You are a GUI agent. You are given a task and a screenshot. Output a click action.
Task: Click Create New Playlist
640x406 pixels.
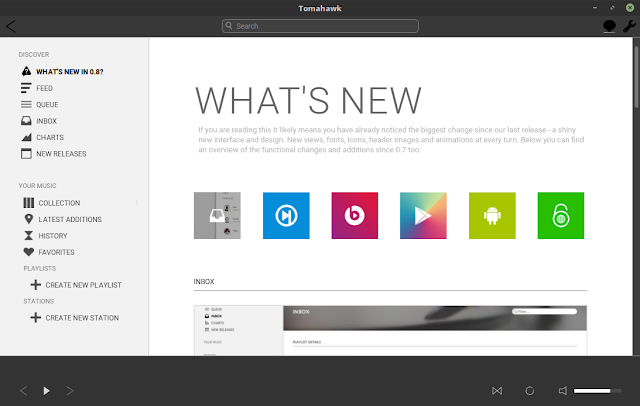[84, 285]
